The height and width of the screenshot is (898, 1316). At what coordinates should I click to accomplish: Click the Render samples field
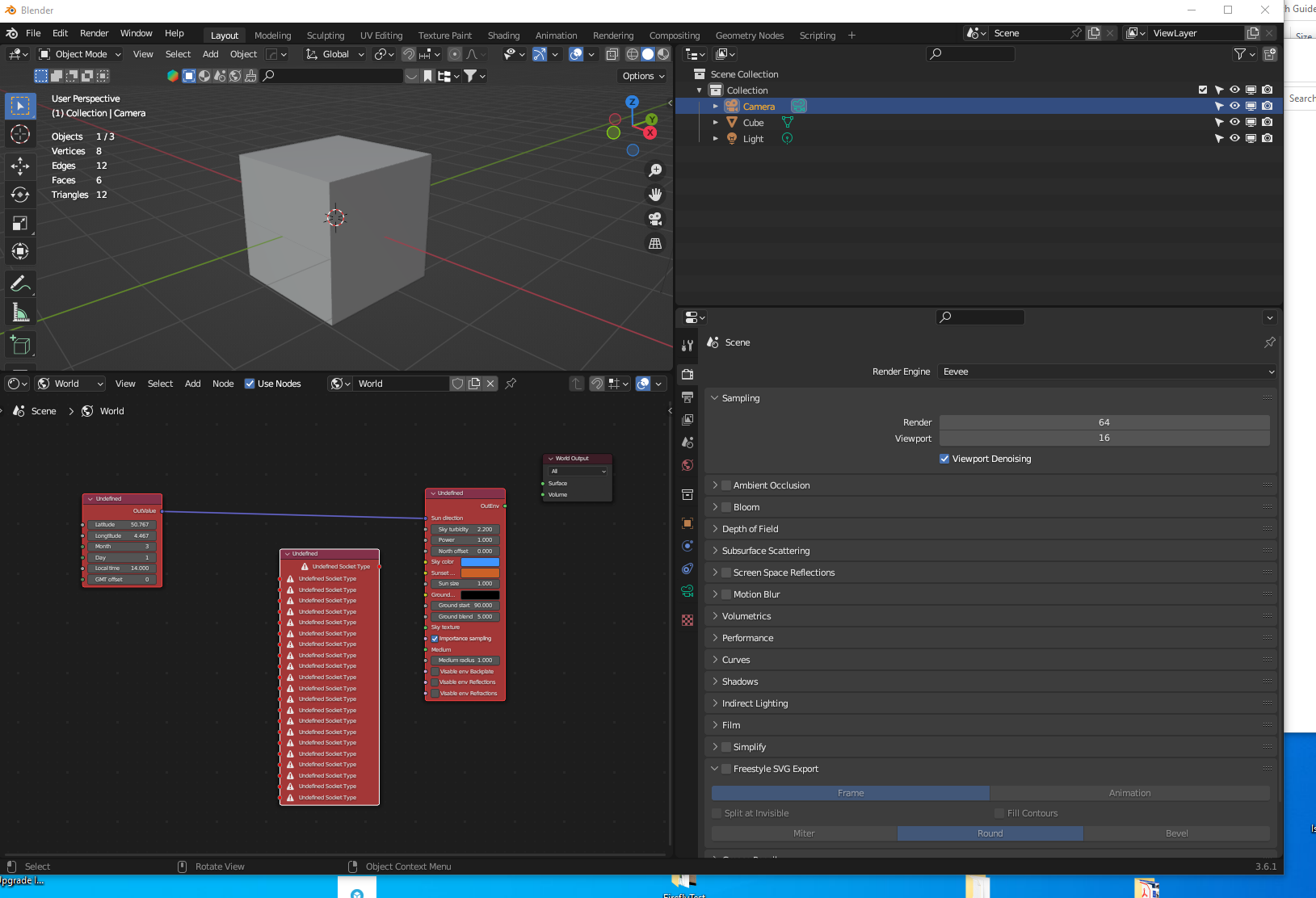(1104, 422)
